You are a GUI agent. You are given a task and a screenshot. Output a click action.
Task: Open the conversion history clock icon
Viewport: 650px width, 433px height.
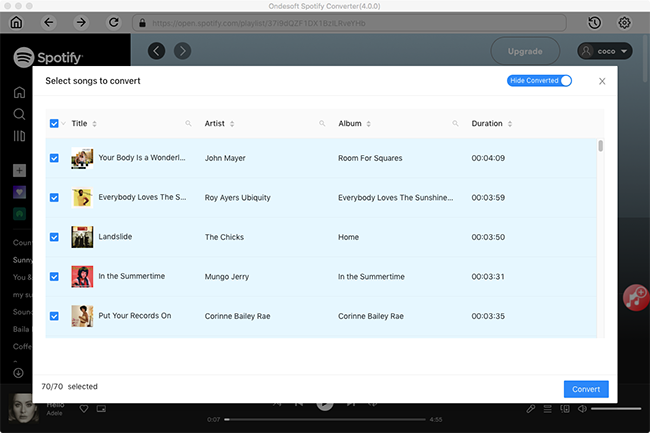(594, 23)
